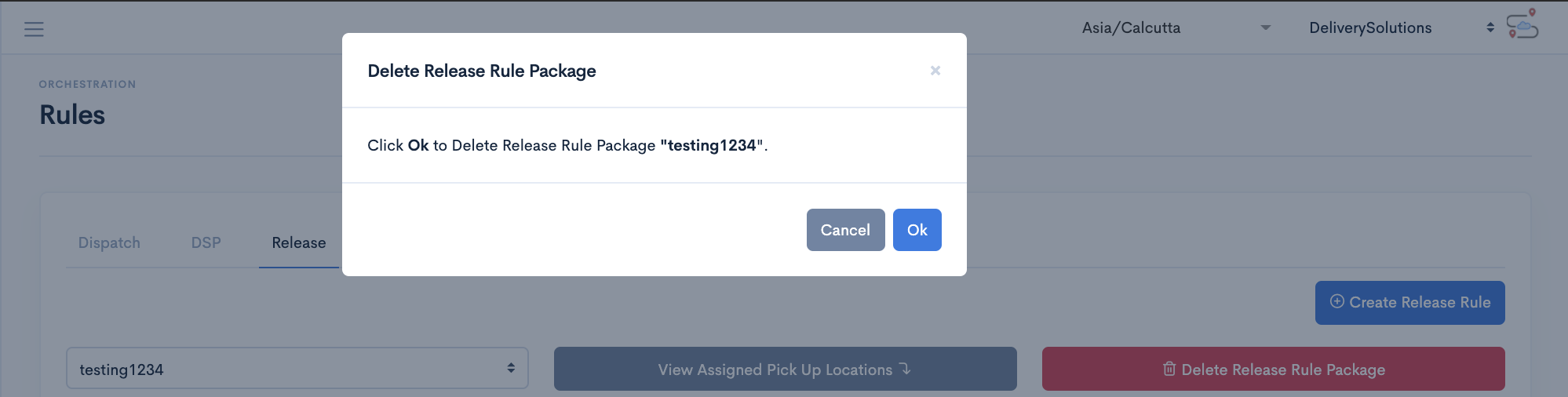Viewport: 1568px width, 397px height.
Task: Click the up-down arrows of the testing1234 selector
Action: click(x=511, y=368)
